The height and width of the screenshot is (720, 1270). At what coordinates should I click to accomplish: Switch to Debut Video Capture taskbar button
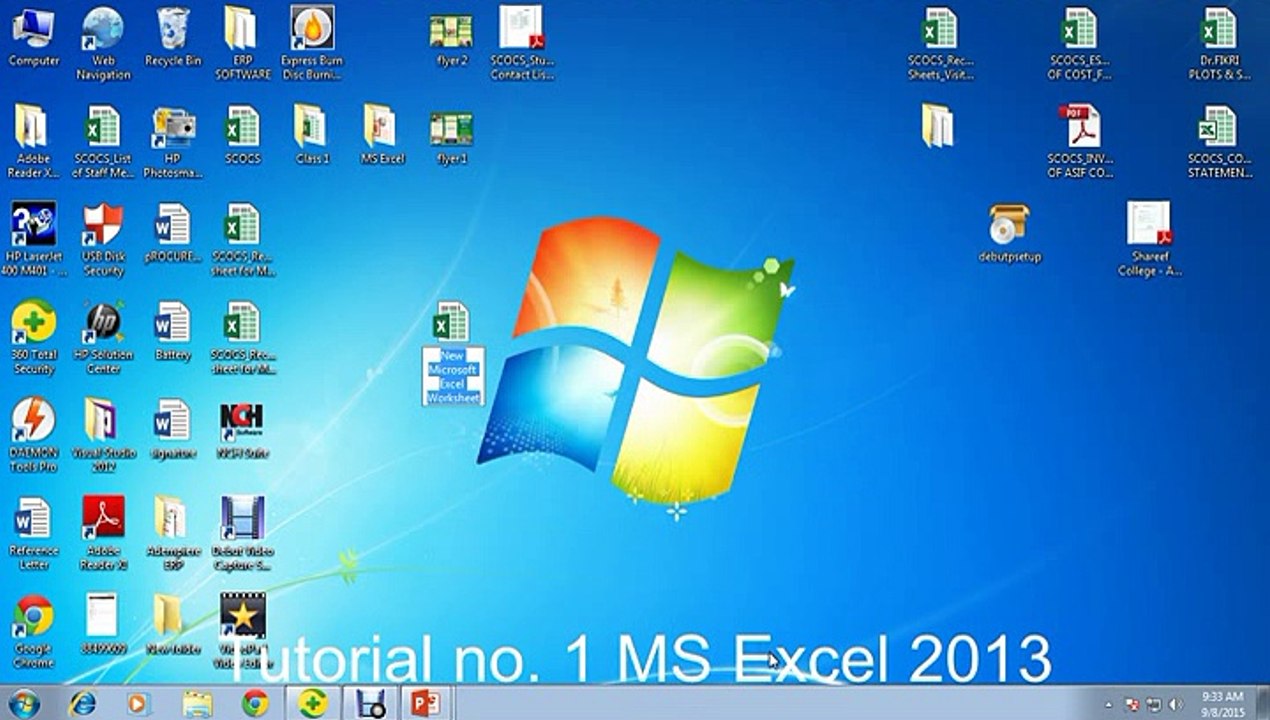pyautogui.click(x=371, y=704)
